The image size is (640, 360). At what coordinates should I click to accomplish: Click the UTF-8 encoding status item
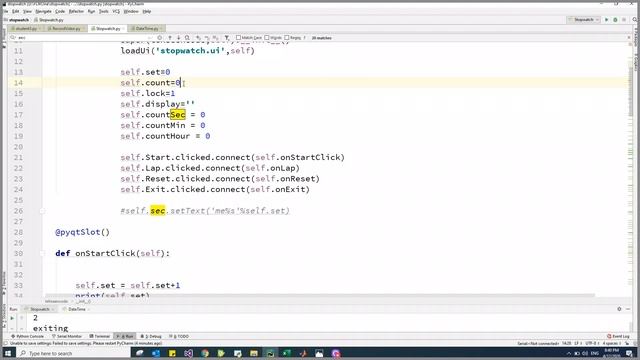591,343
